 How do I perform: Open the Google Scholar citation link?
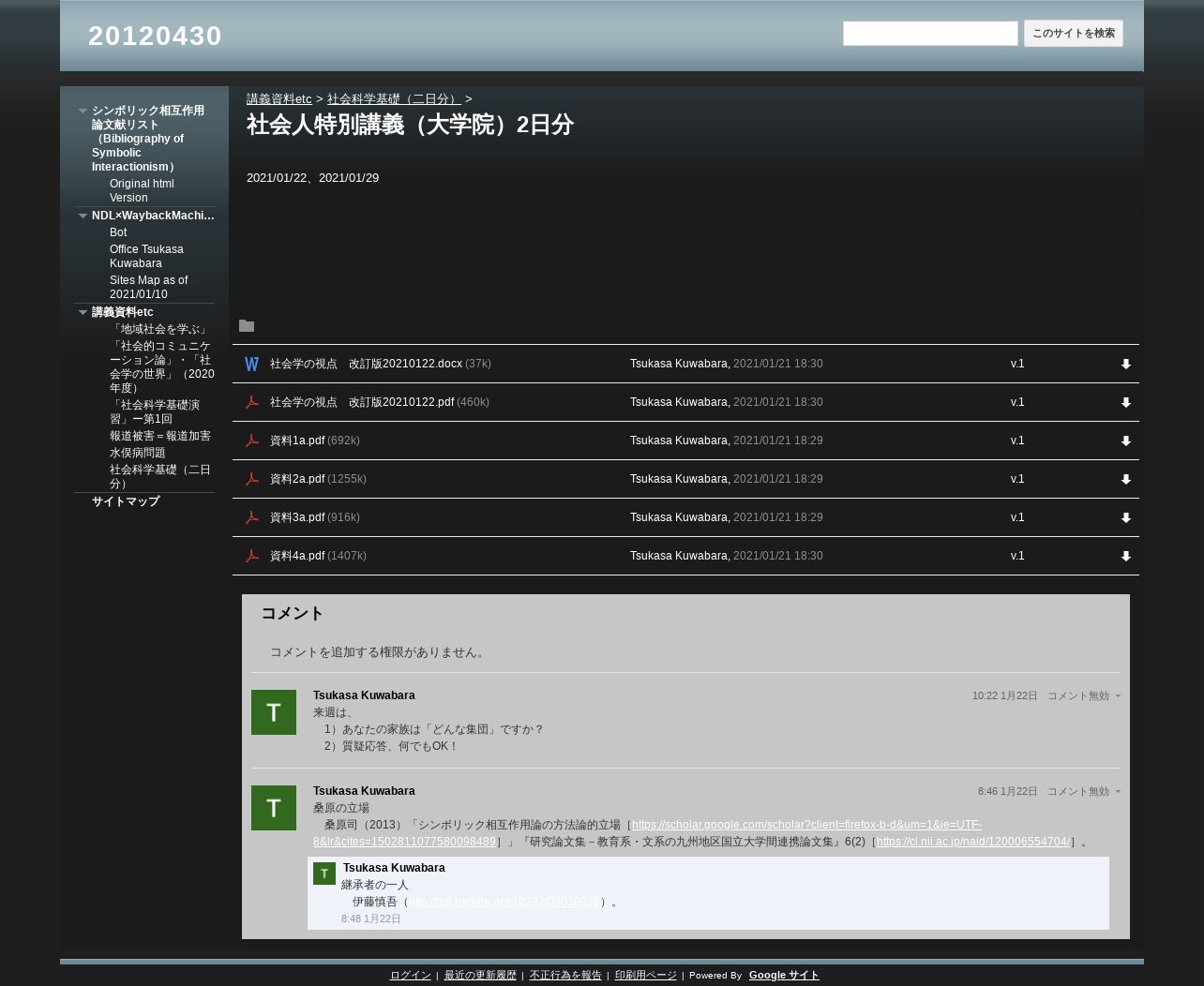647,833
